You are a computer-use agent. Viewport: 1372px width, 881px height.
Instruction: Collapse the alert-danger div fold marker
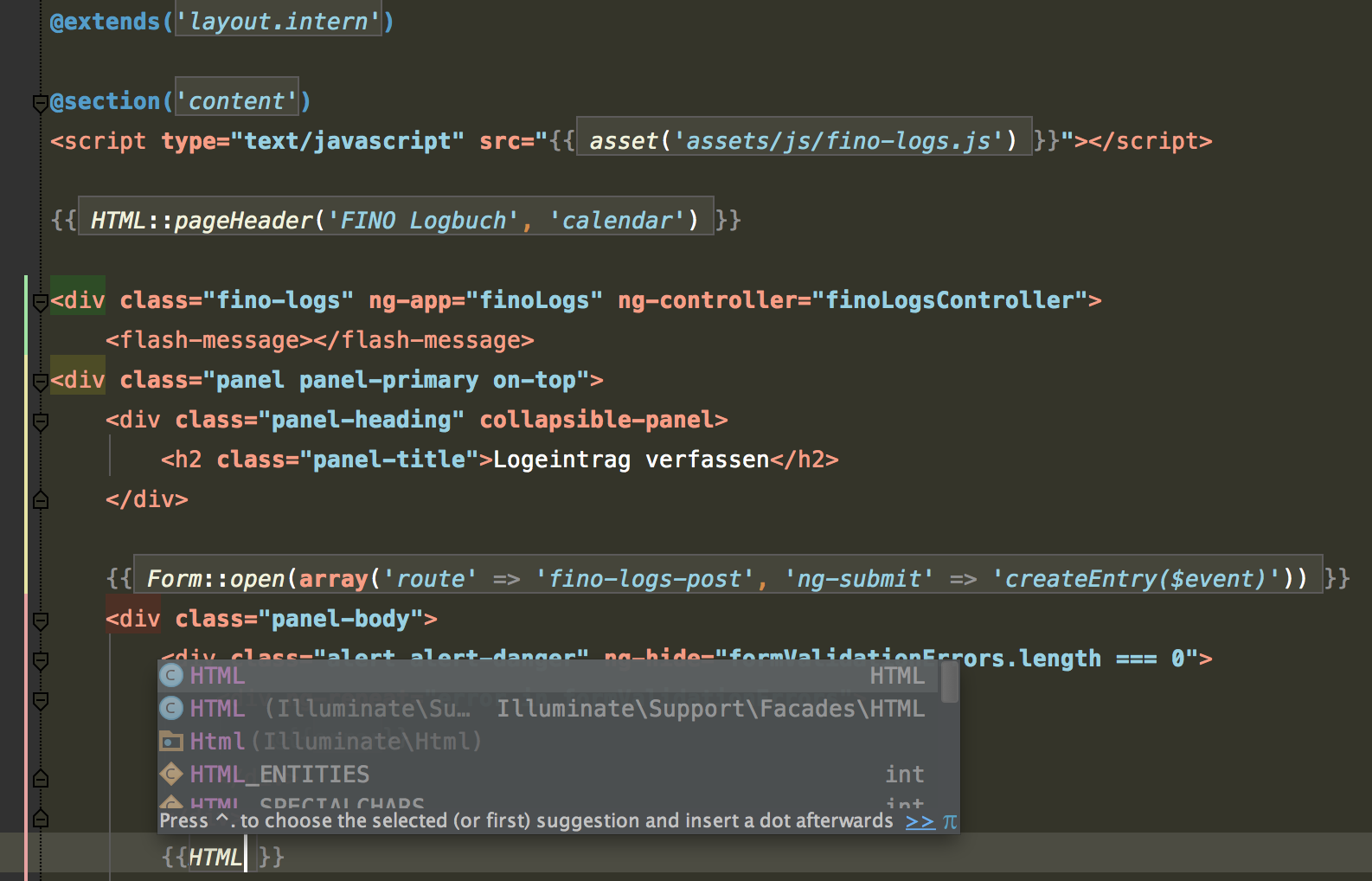[x=40, y=660]
